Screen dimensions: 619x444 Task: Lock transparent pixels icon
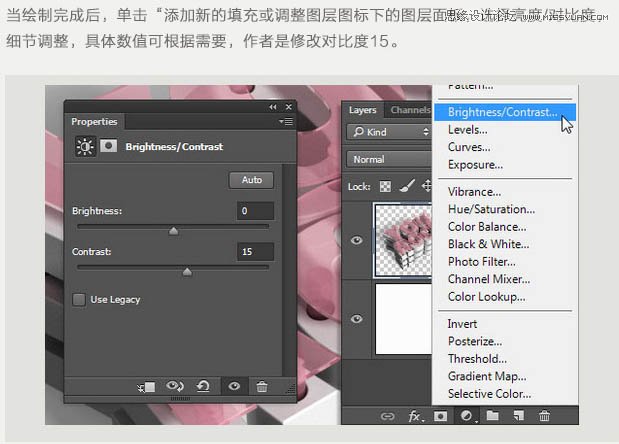385,186
